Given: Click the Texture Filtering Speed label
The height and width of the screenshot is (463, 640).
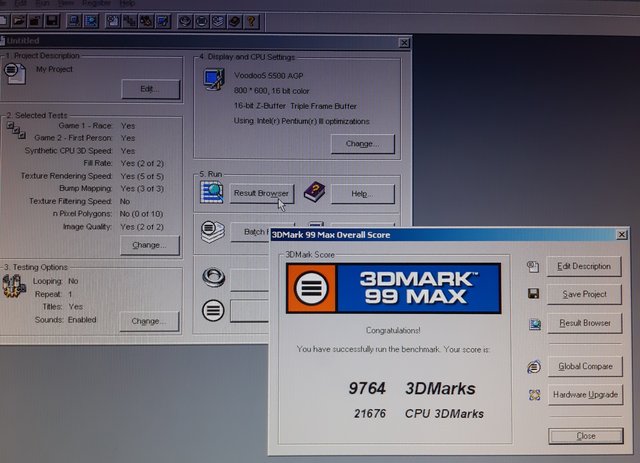Looking at the screenshot, I should pos(70,201).
